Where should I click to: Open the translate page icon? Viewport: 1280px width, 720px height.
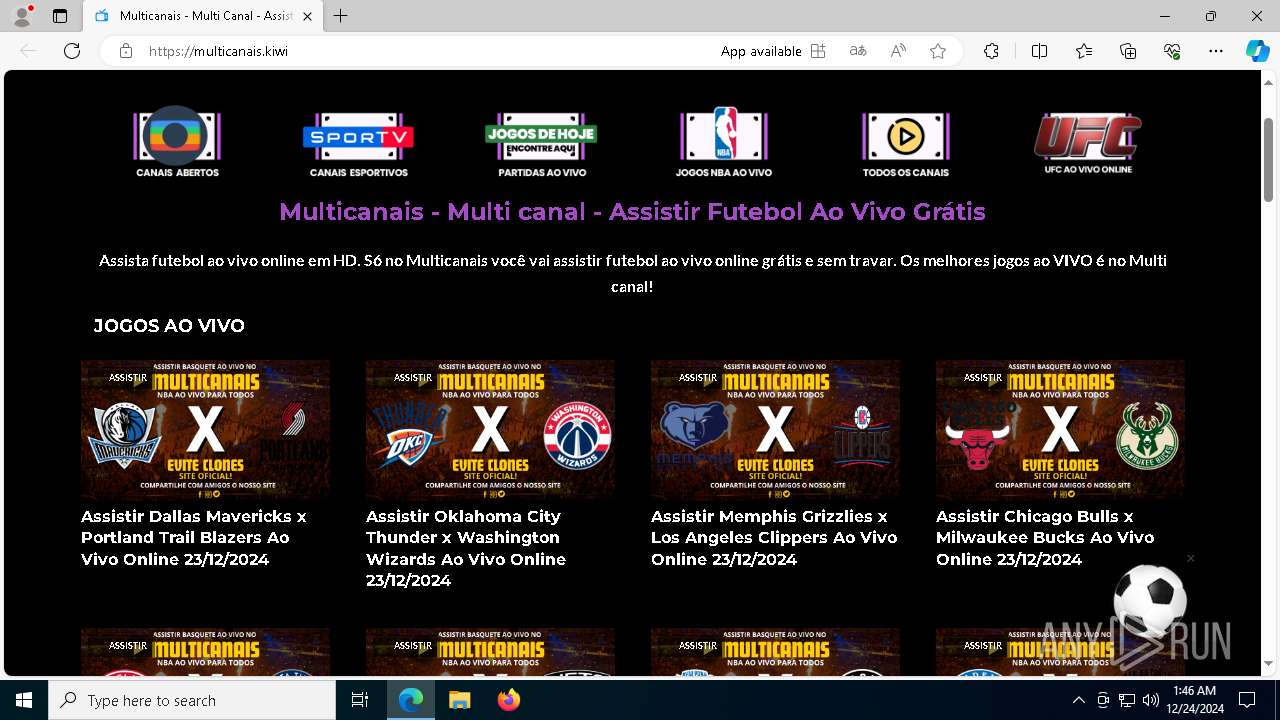tap(858, 51)
